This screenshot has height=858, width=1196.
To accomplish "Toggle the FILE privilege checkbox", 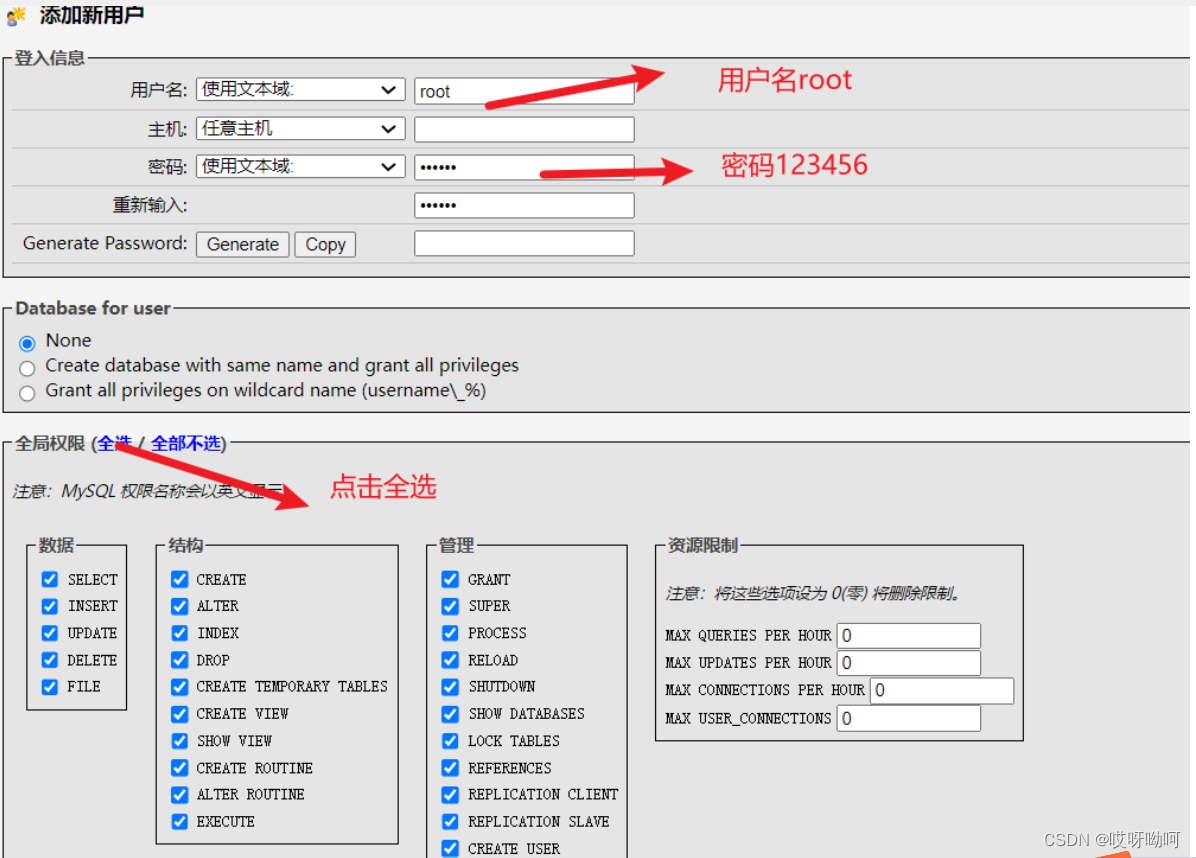I will tap(49, 686).
